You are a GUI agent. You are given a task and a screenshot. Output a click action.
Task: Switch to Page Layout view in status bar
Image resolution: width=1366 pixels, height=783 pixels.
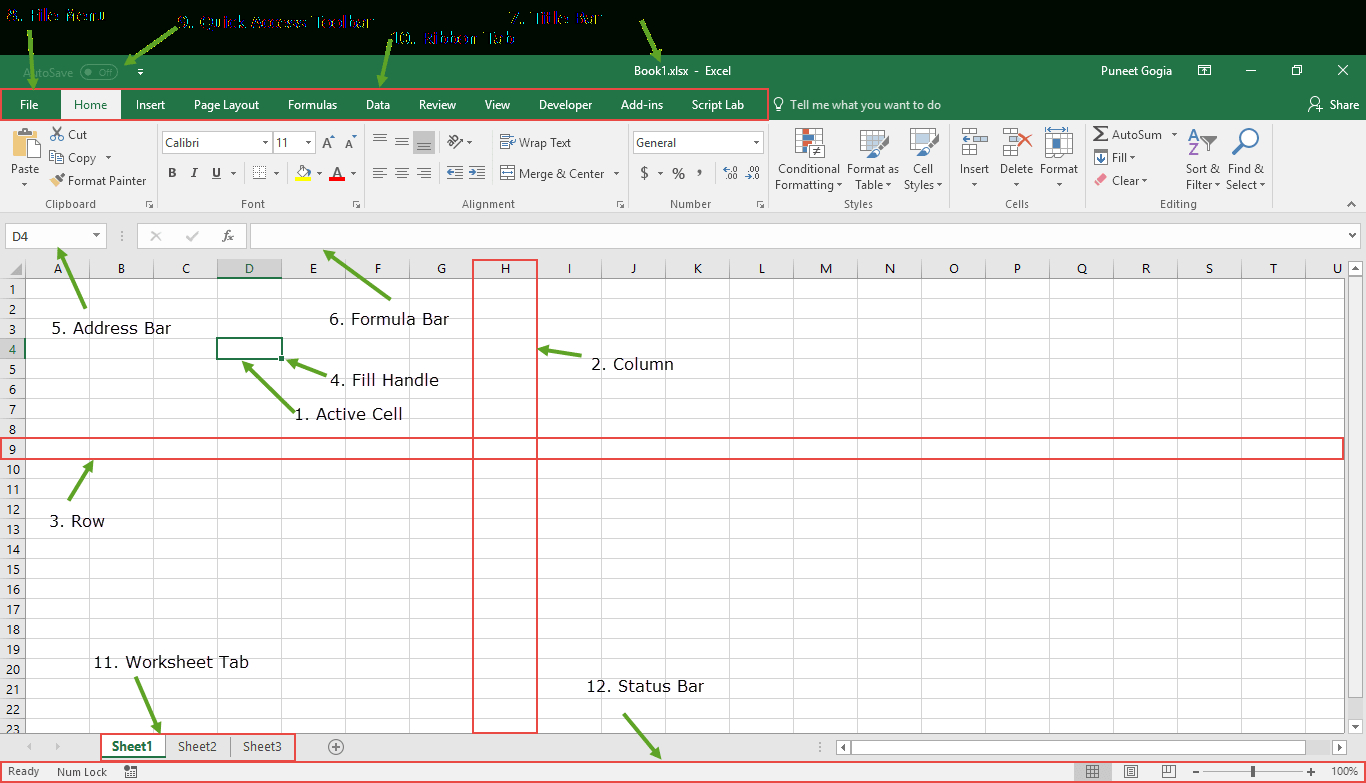point(1130,771)
